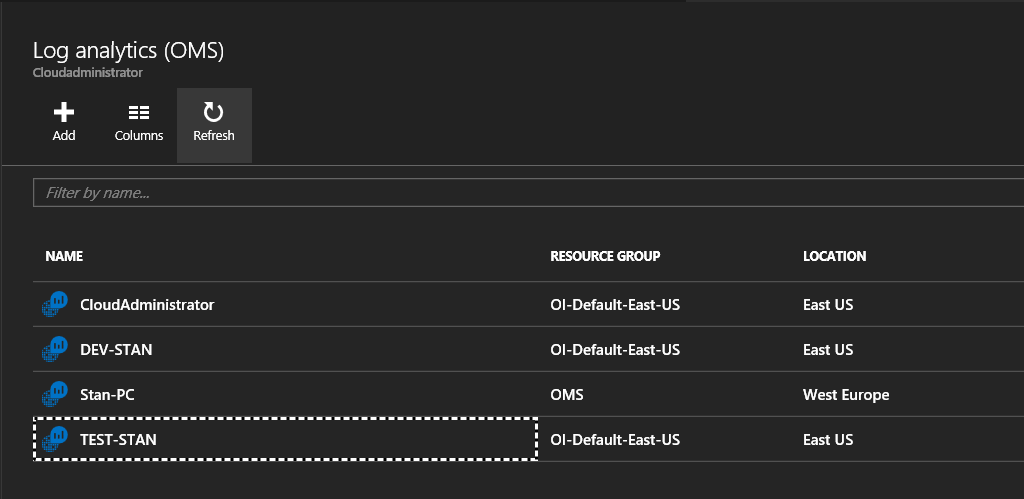Click DEV-STAN's OI-Default-East-US resource group
Viewport: 1024px width, 499px height.
tap(615, 350)
